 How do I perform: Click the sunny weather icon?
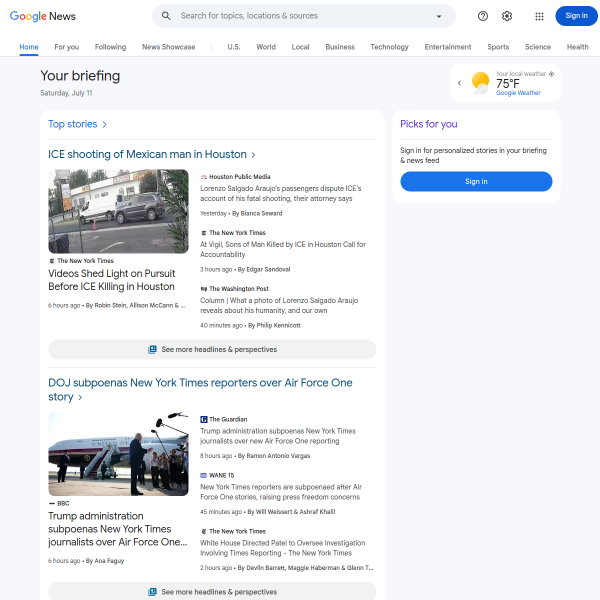[480, 83]
